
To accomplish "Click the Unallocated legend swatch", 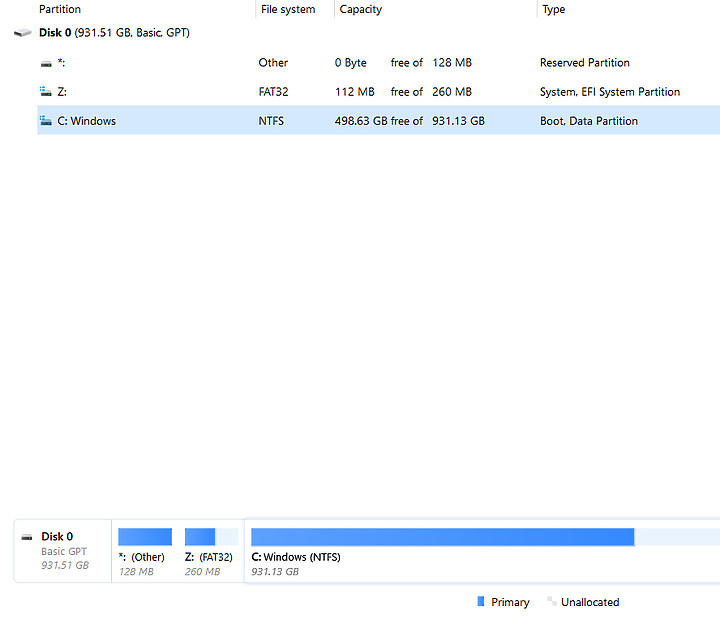I will pos(552,601).
